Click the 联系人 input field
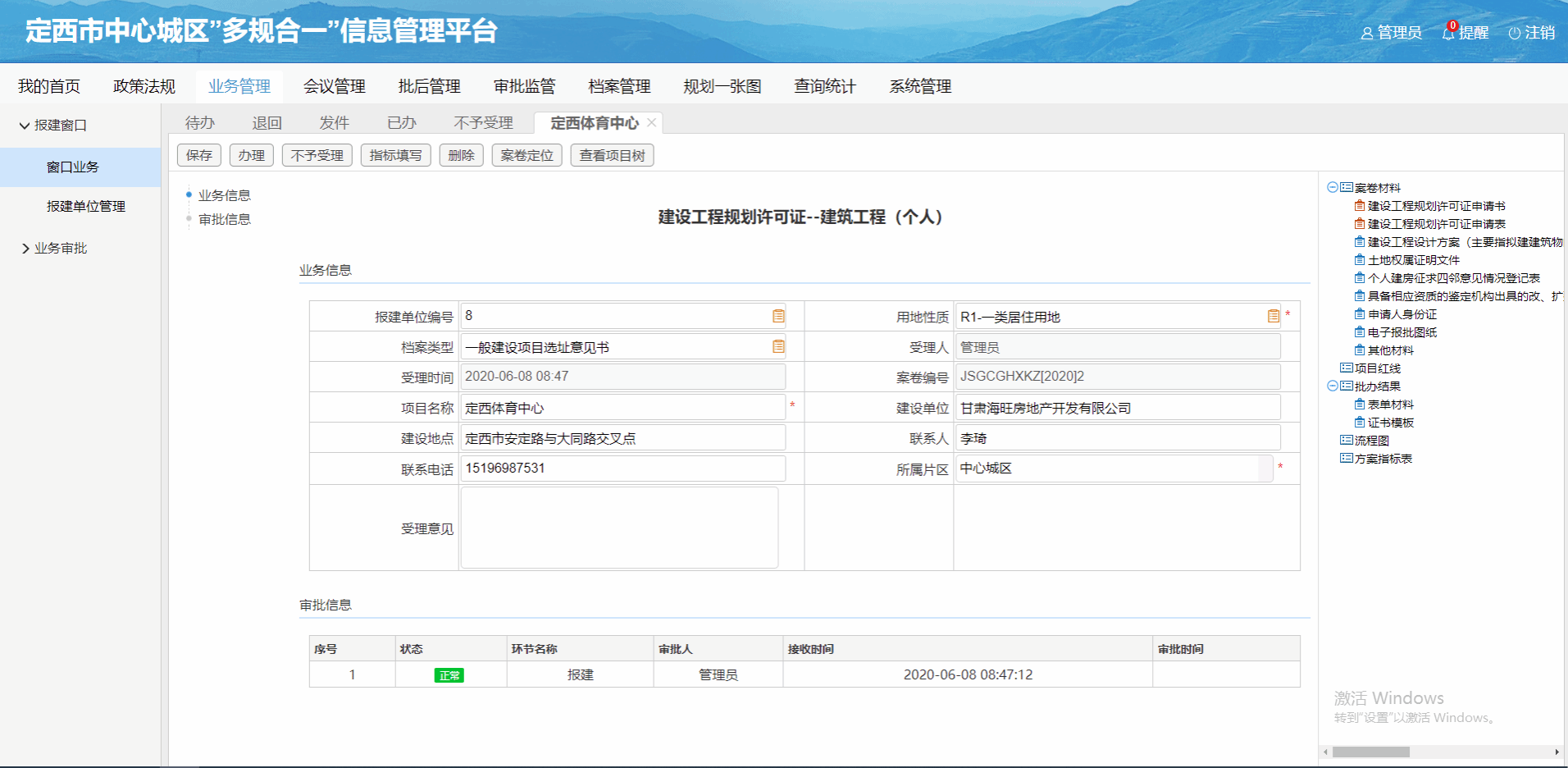The height and width of the screenshot is (768, 1568). pyautogui.click(x=1118, y=438)
